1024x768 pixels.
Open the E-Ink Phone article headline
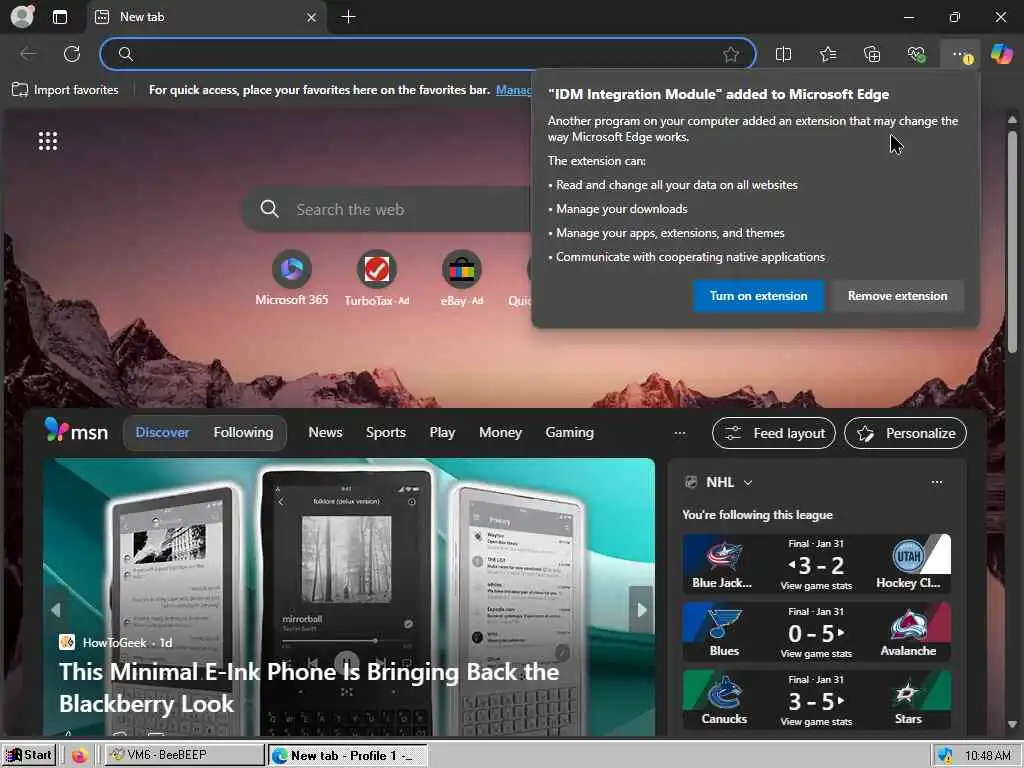310,688
